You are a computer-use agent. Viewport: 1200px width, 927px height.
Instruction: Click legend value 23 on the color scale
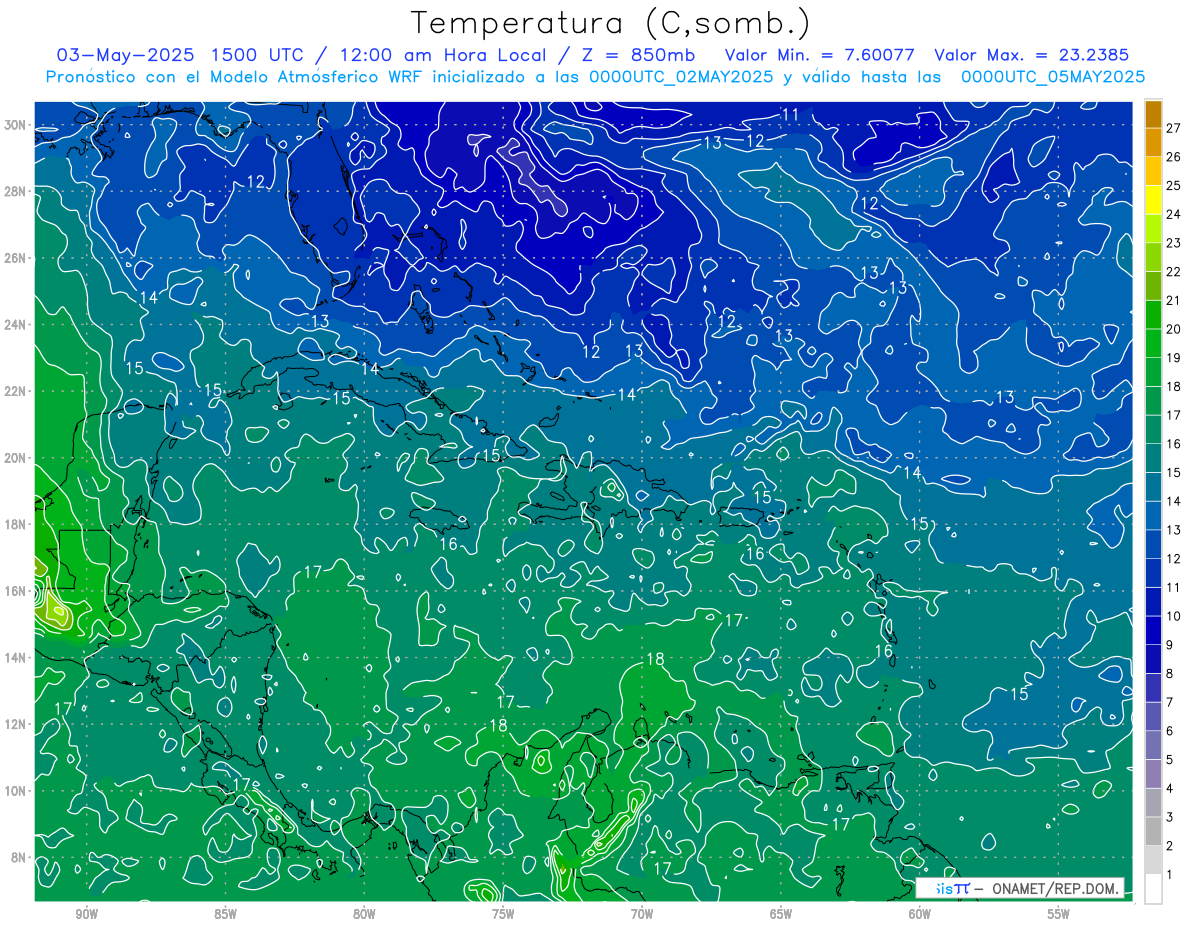[x=1173, y=243]
